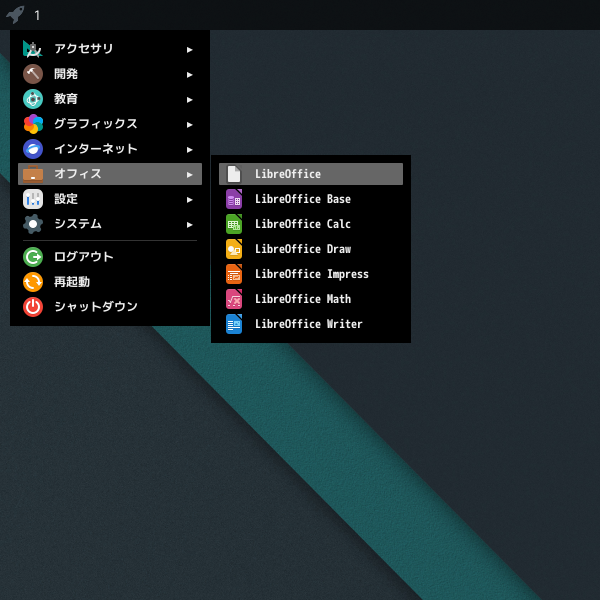The width and height of the screenshot is (600, 600).
Task: Open the 設定 menu entry
Action: 110,199
